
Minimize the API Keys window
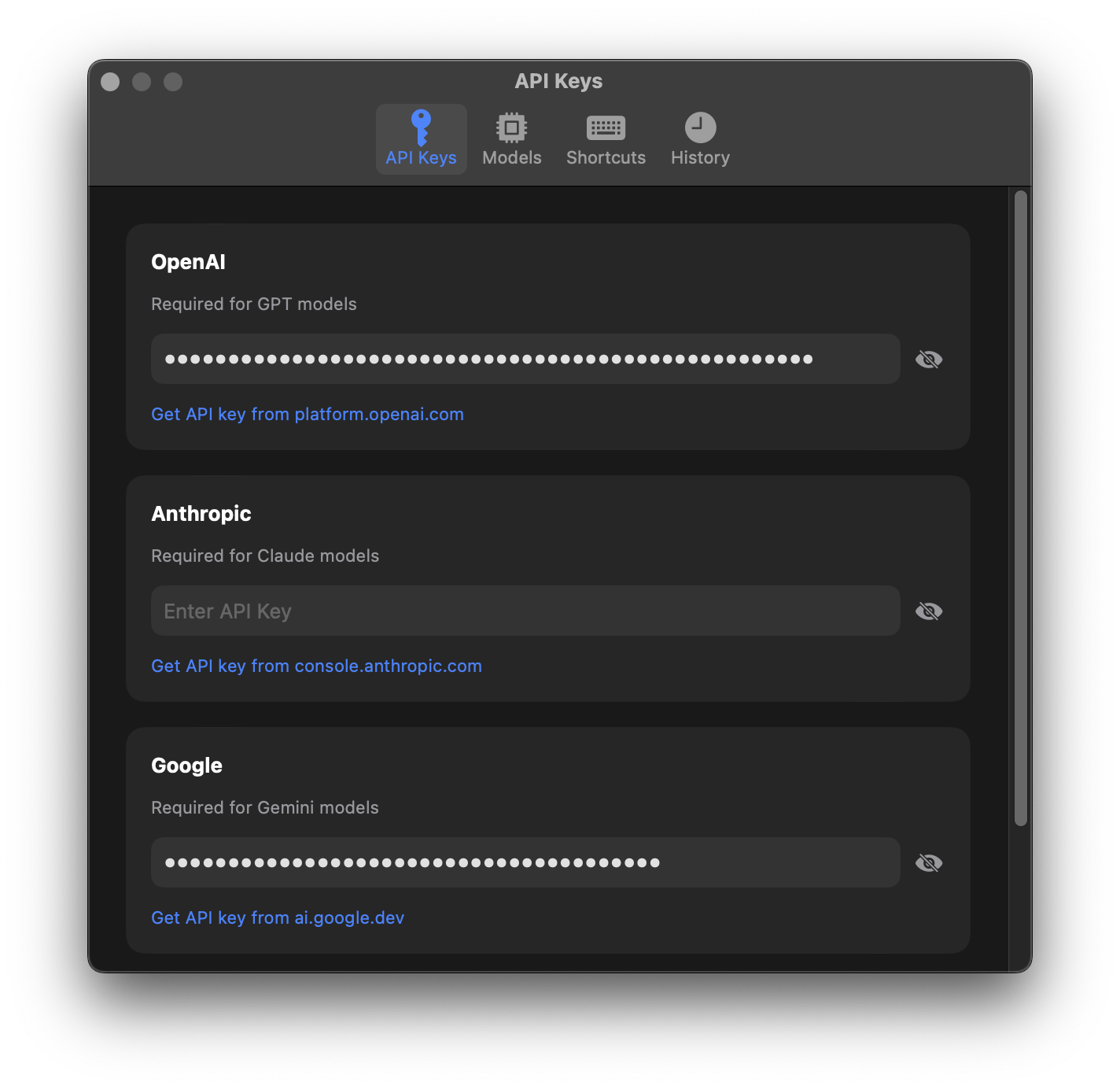point(142,82)
